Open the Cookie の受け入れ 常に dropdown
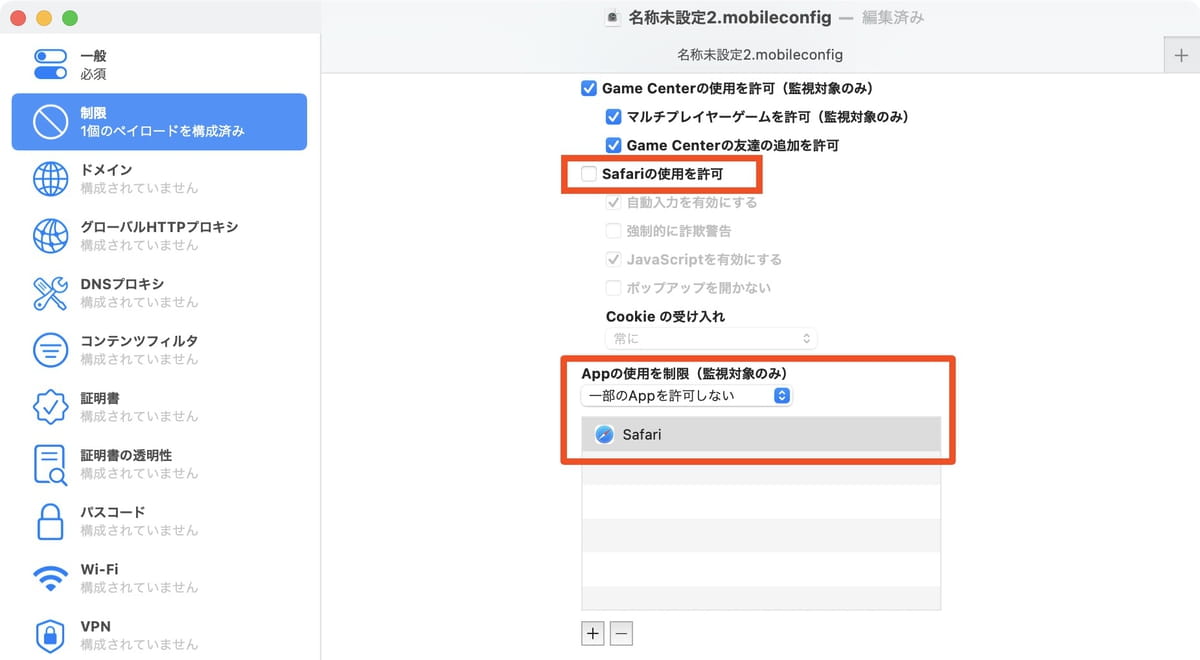Screen dimensions: 1200x660 pyautogui.click(x=711, y=339)
